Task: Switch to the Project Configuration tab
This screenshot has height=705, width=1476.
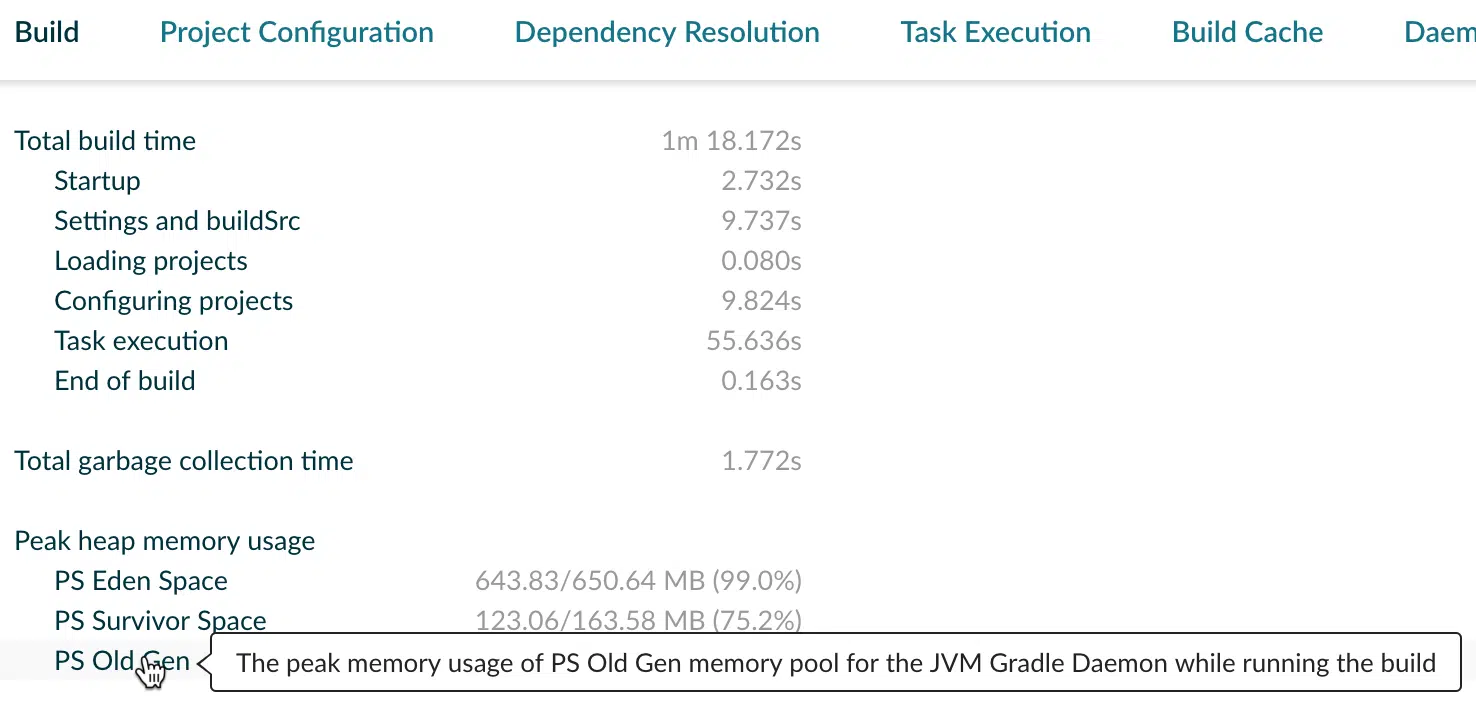Action: [x=297, y=32]
